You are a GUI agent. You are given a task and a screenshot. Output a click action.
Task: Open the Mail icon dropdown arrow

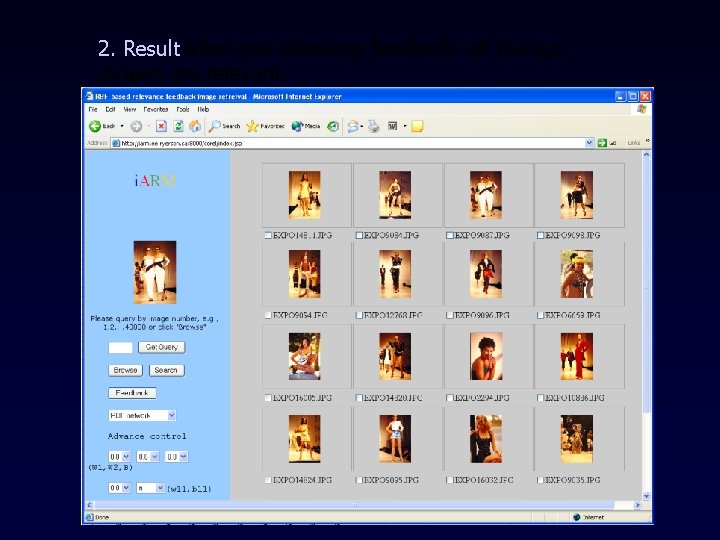click(x=362, y=126)
